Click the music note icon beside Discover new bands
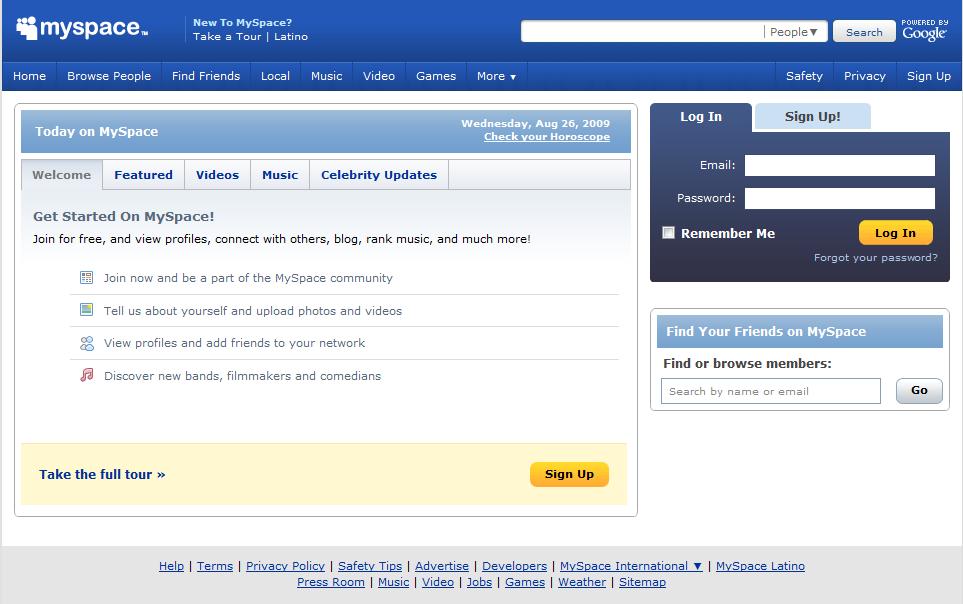Screen dimensions: 963x604 click(87, 375)
